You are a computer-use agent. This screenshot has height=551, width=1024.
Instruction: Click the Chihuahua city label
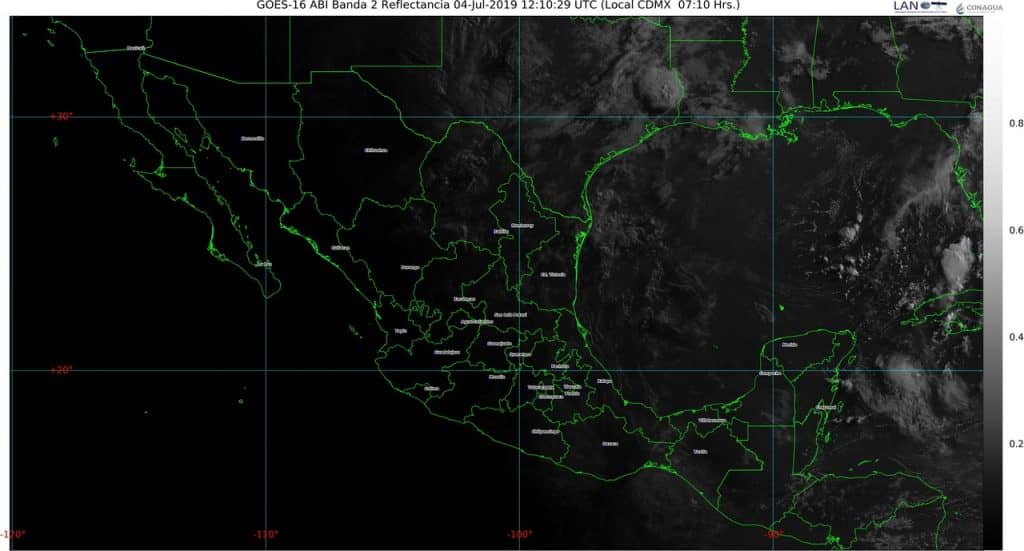[375, 150]
